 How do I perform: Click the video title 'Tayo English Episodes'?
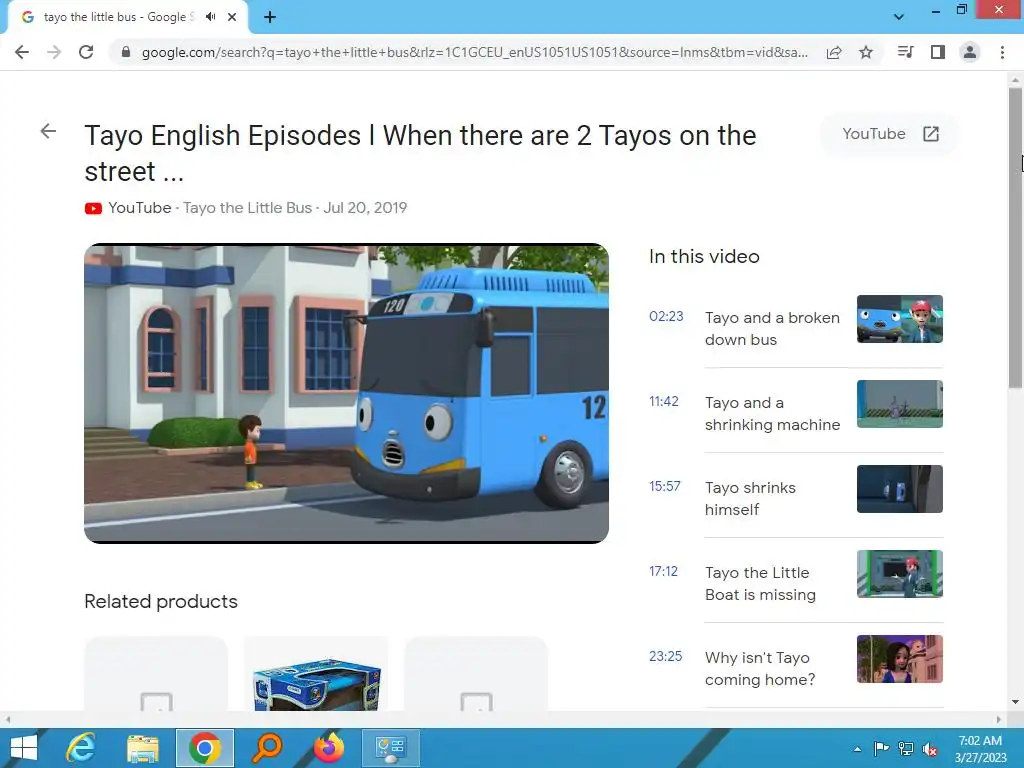[x=420, y=153]
